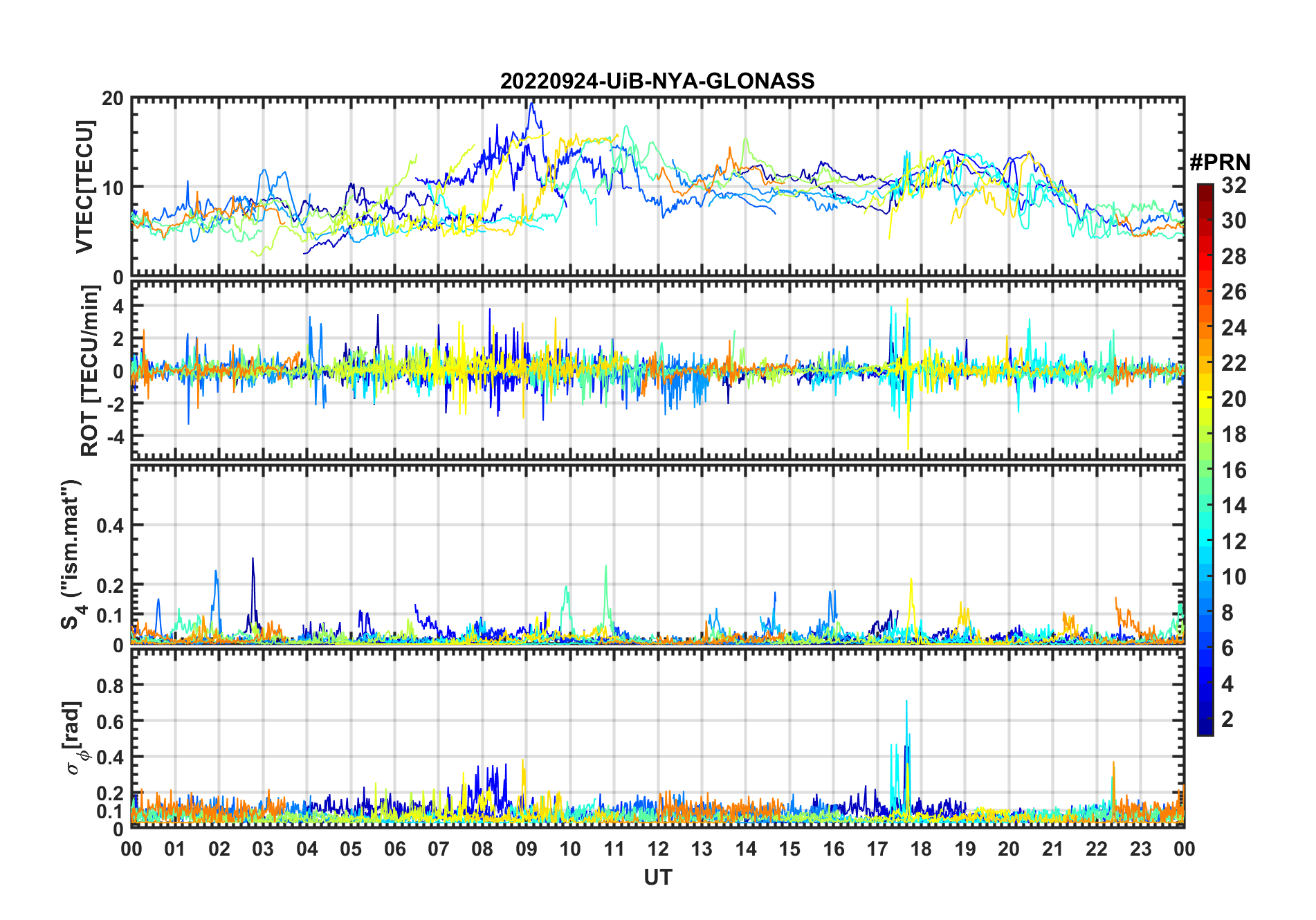Click the VTEC peak near 09 UT
This screenshot has height=920, width=1316.
pos(531,104)
